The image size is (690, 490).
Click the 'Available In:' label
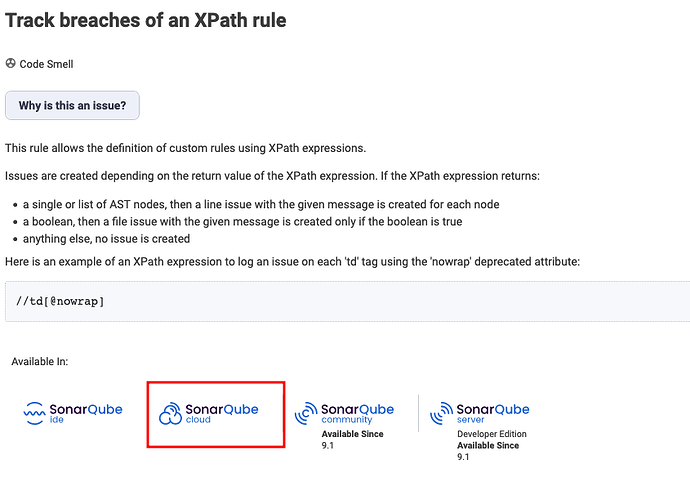[39, 361]
